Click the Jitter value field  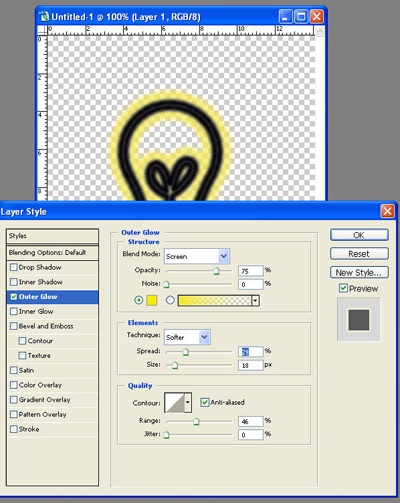(251, 435)
